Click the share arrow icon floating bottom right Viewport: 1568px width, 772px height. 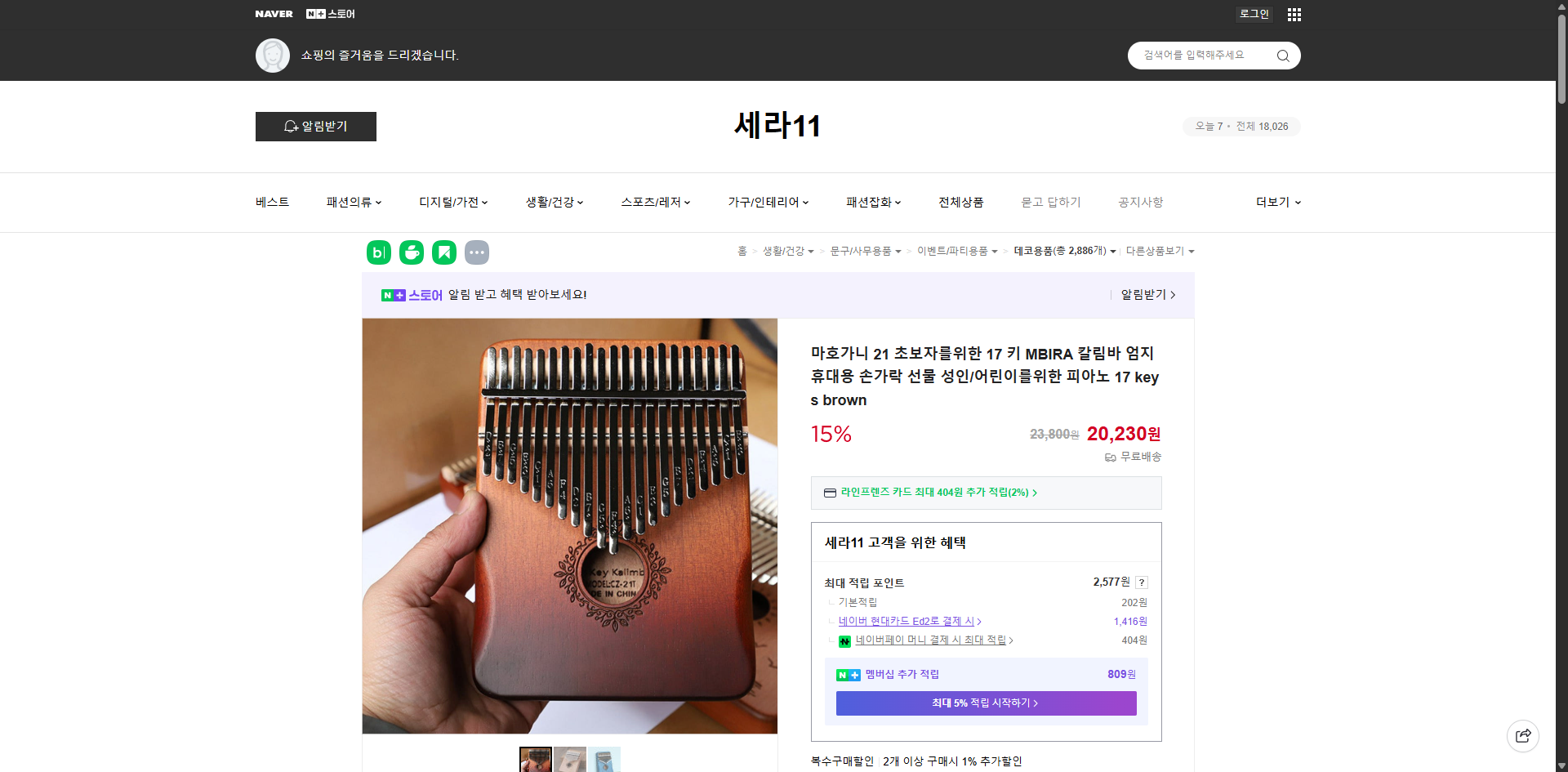click(1523, 735)
